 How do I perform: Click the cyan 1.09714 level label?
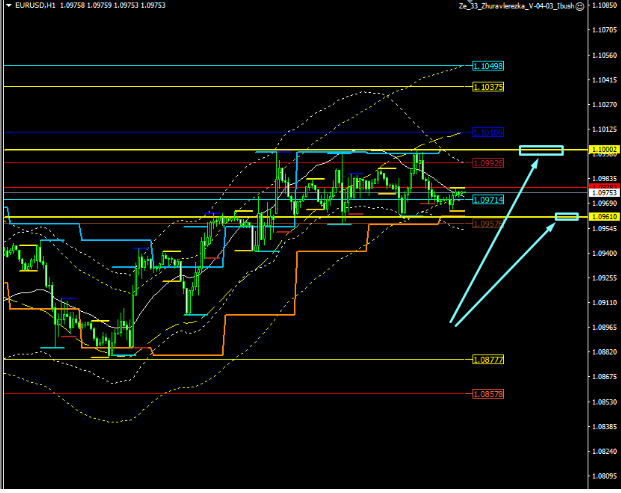[487, 200]
